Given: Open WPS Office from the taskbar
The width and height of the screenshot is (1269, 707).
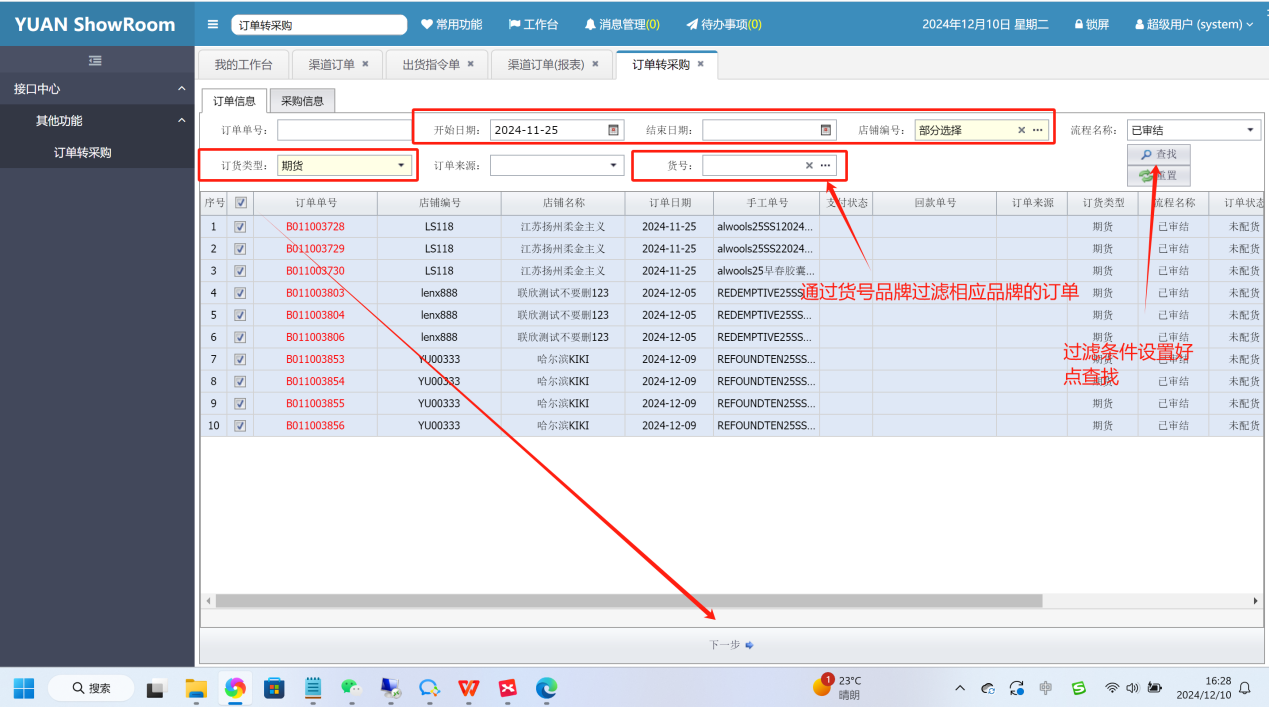Looking at the screenshot, I should tap(468, 688).
